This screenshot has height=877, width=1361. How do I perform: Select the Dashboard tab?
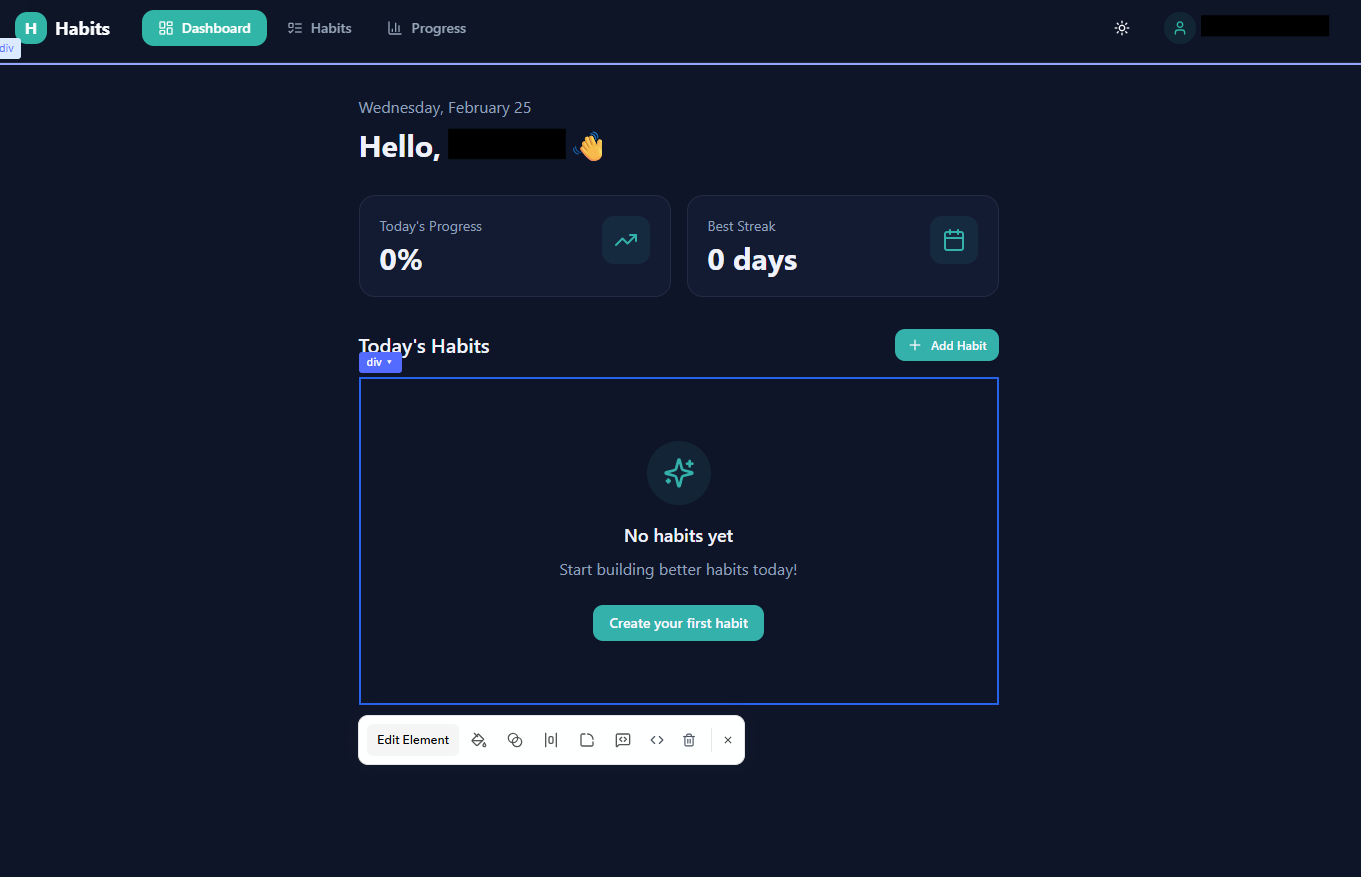click(x=204, y=28)
